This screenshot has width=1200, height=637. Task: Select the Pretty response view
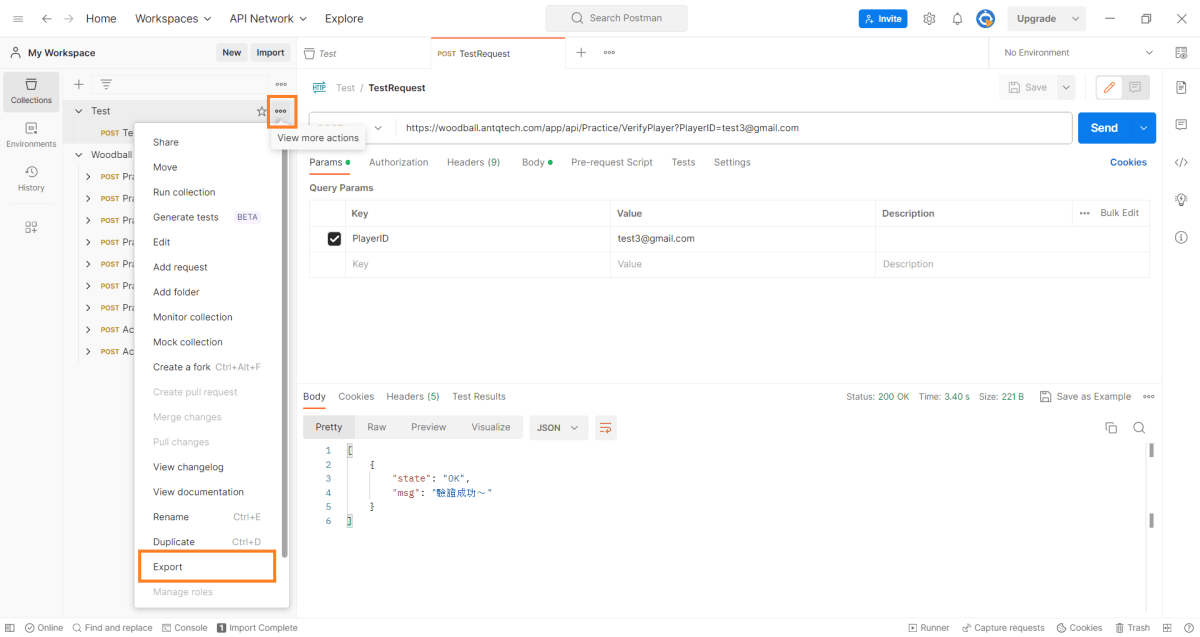(329, 427)
